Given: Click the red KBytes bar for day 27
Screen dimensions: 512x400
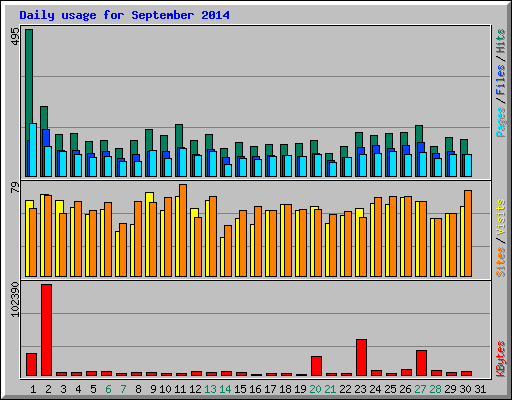Looking at the screenshot, I should (421, 363).
